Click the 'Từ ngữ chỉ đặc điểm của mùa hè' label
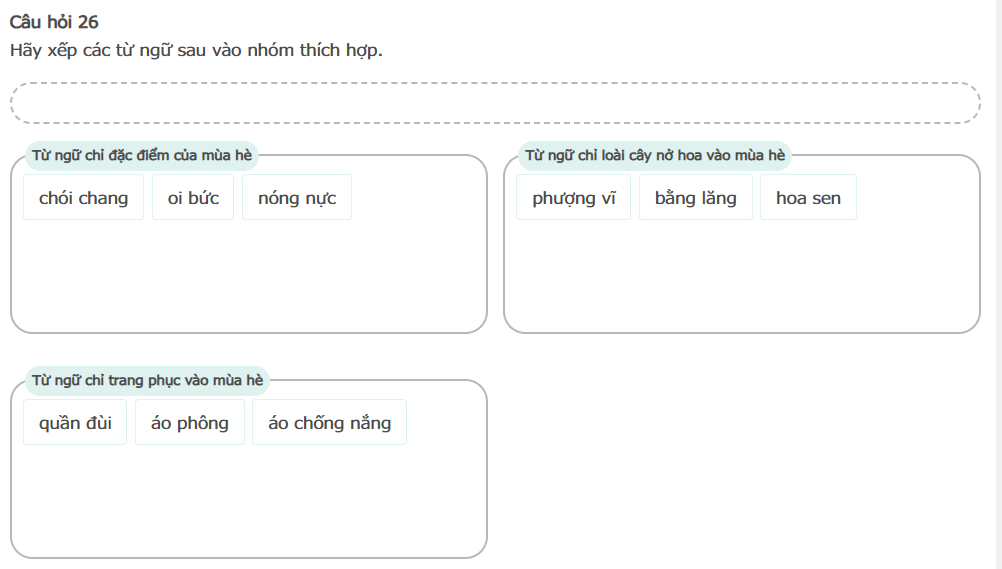Screen dimensions: 1002x569 [x=143, y=155]
